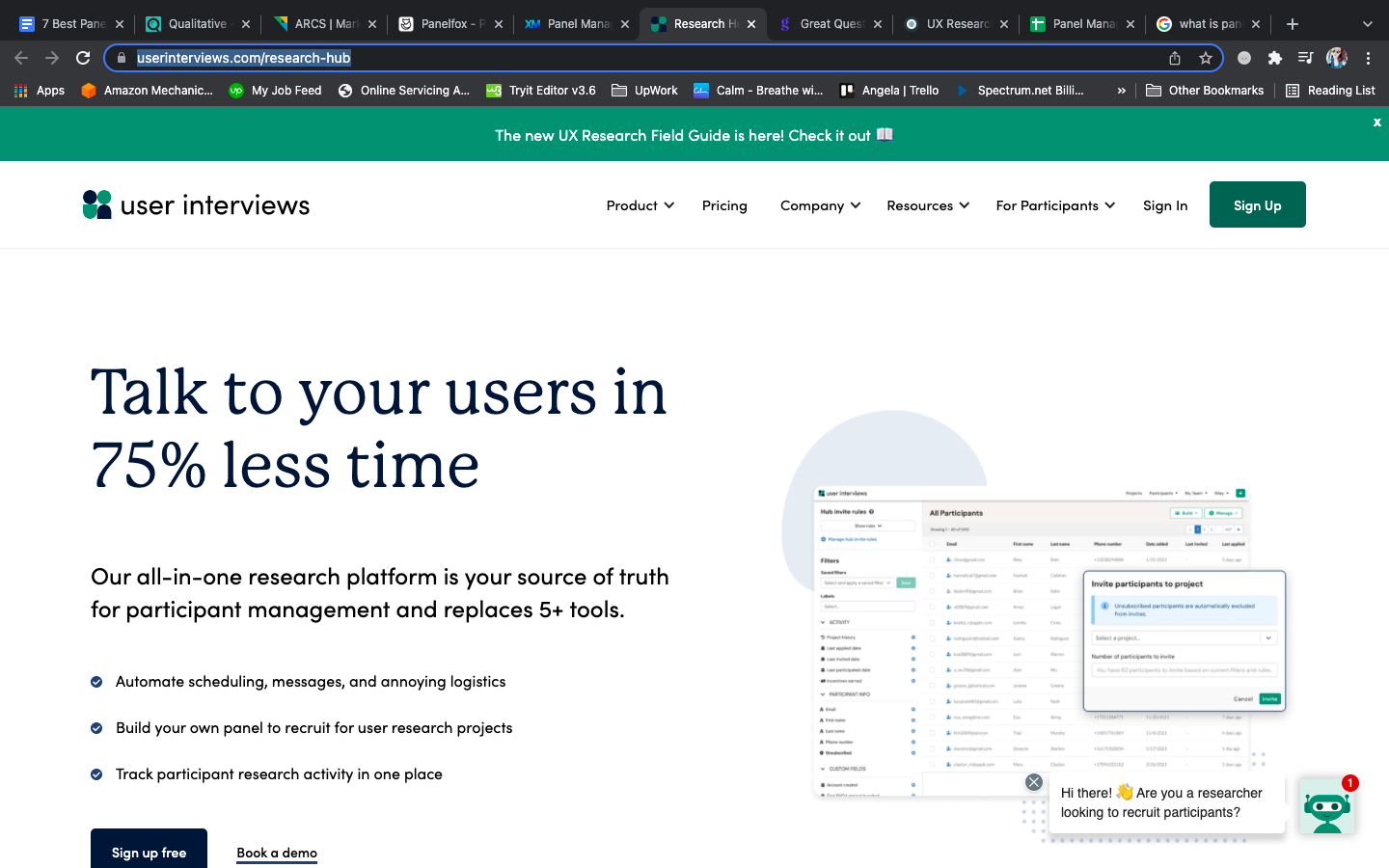Open the Online Servicing A... bookmark

404,91
